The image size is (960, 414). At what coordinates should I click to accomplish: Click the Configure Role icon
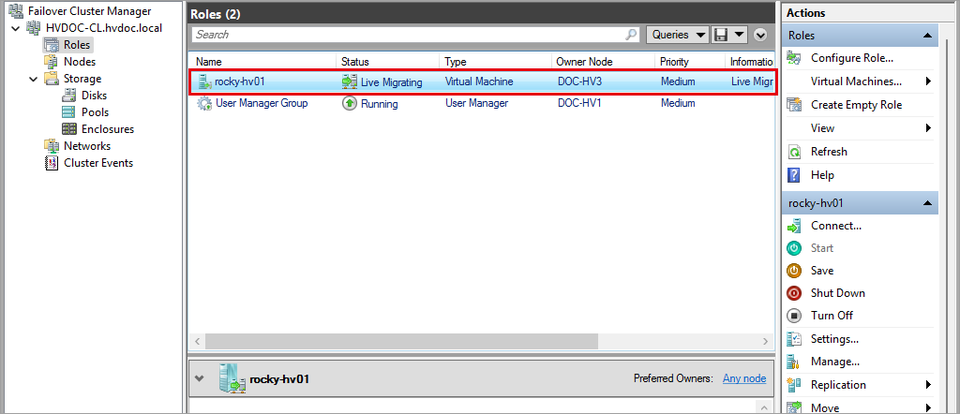(794, 58)
